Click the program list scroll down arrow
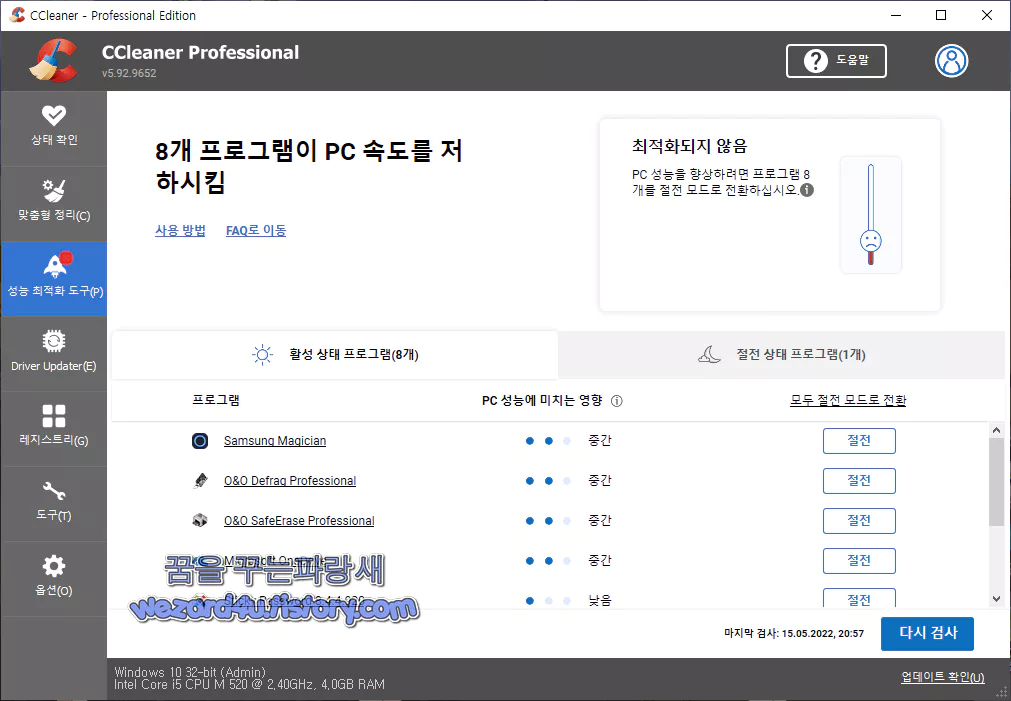This screenshot has width=1011, height=701. pos(996,599)
